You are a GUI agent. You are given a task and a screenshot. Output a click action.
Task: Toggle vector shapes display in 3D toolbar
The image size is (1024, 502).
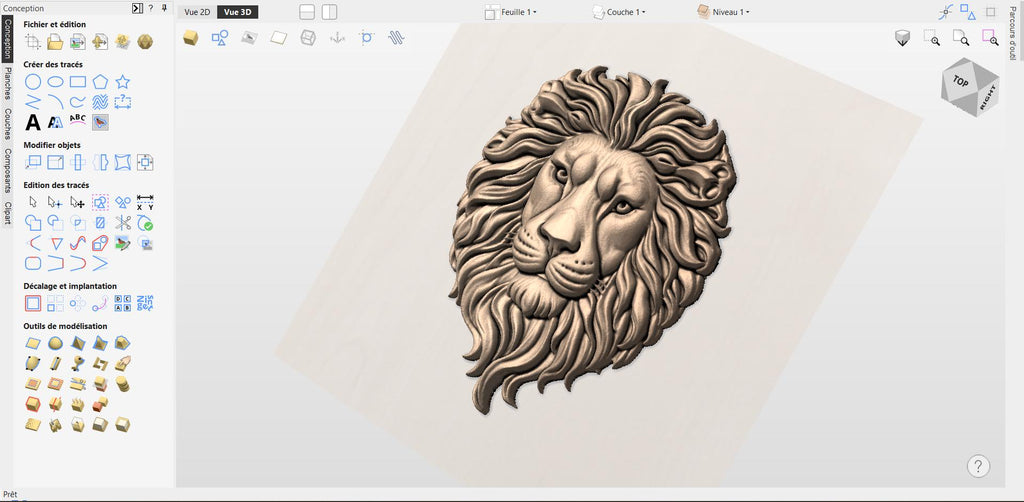pyautogui.click(x=219, y=38)
